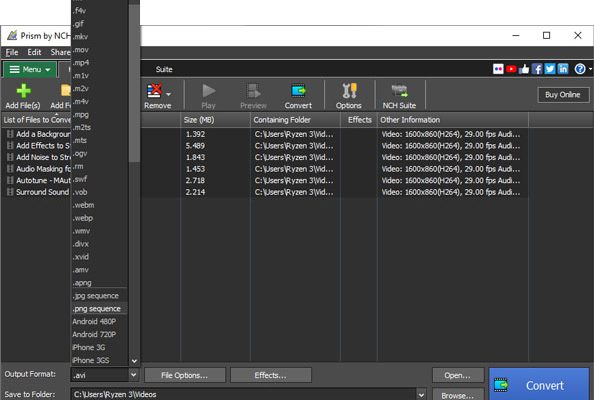
Task: Click format list scroll-down arrow
Action: [134, 361]
